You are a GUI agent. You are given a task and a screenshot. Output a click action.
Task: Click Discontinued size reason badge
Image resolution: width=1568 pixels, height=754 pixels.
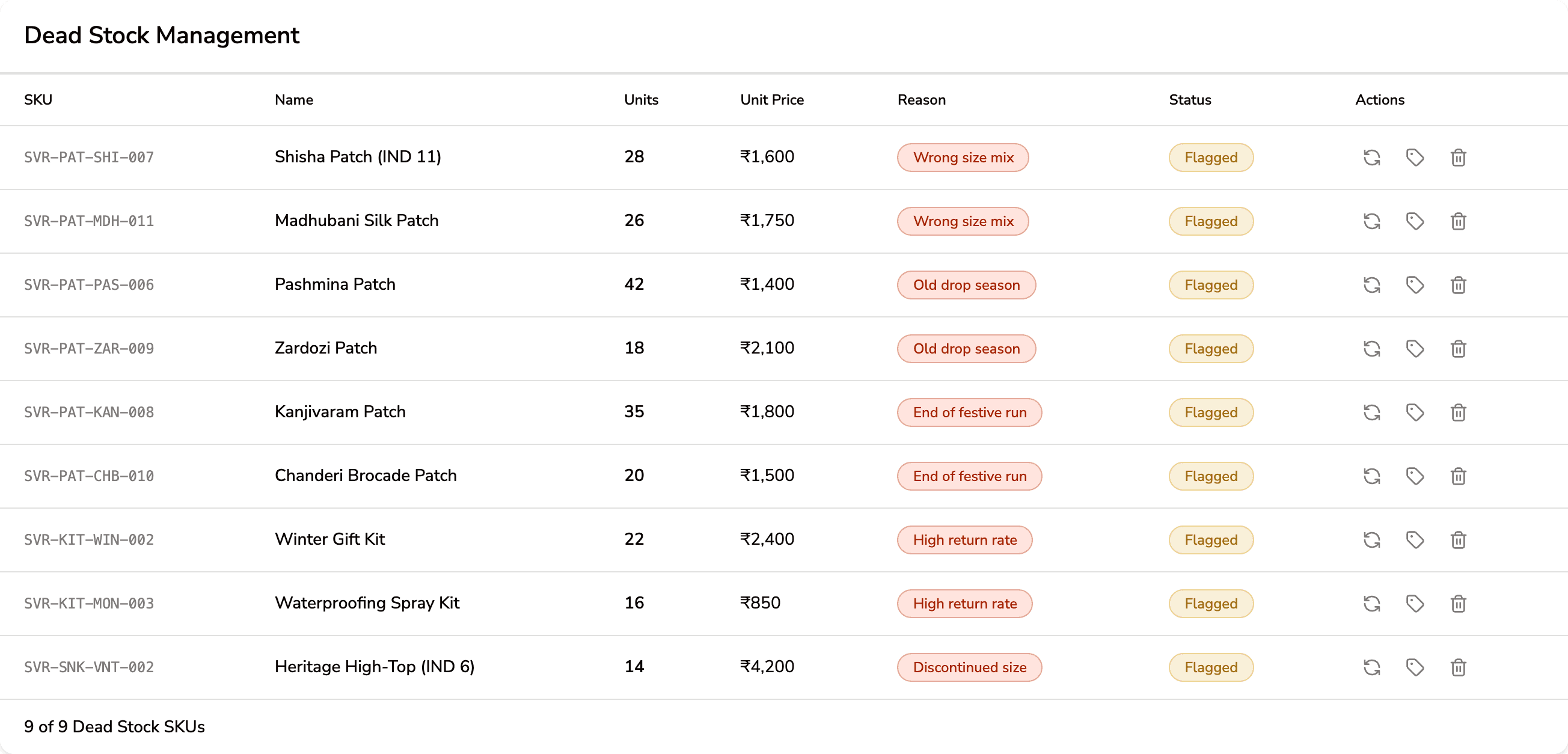click(969, 667)
